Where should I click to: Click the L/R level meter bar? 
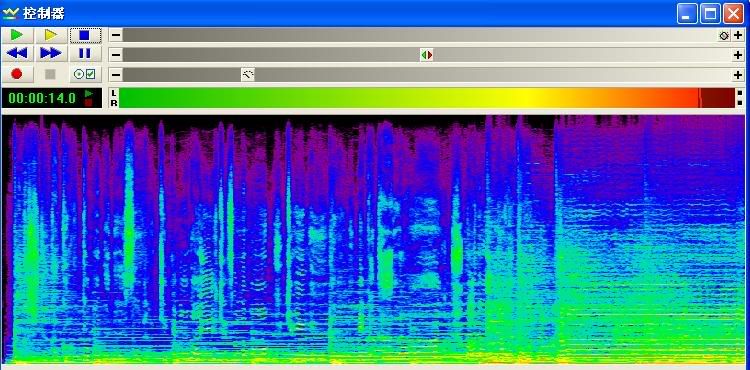pyautogui.click(x=427, y=98)
